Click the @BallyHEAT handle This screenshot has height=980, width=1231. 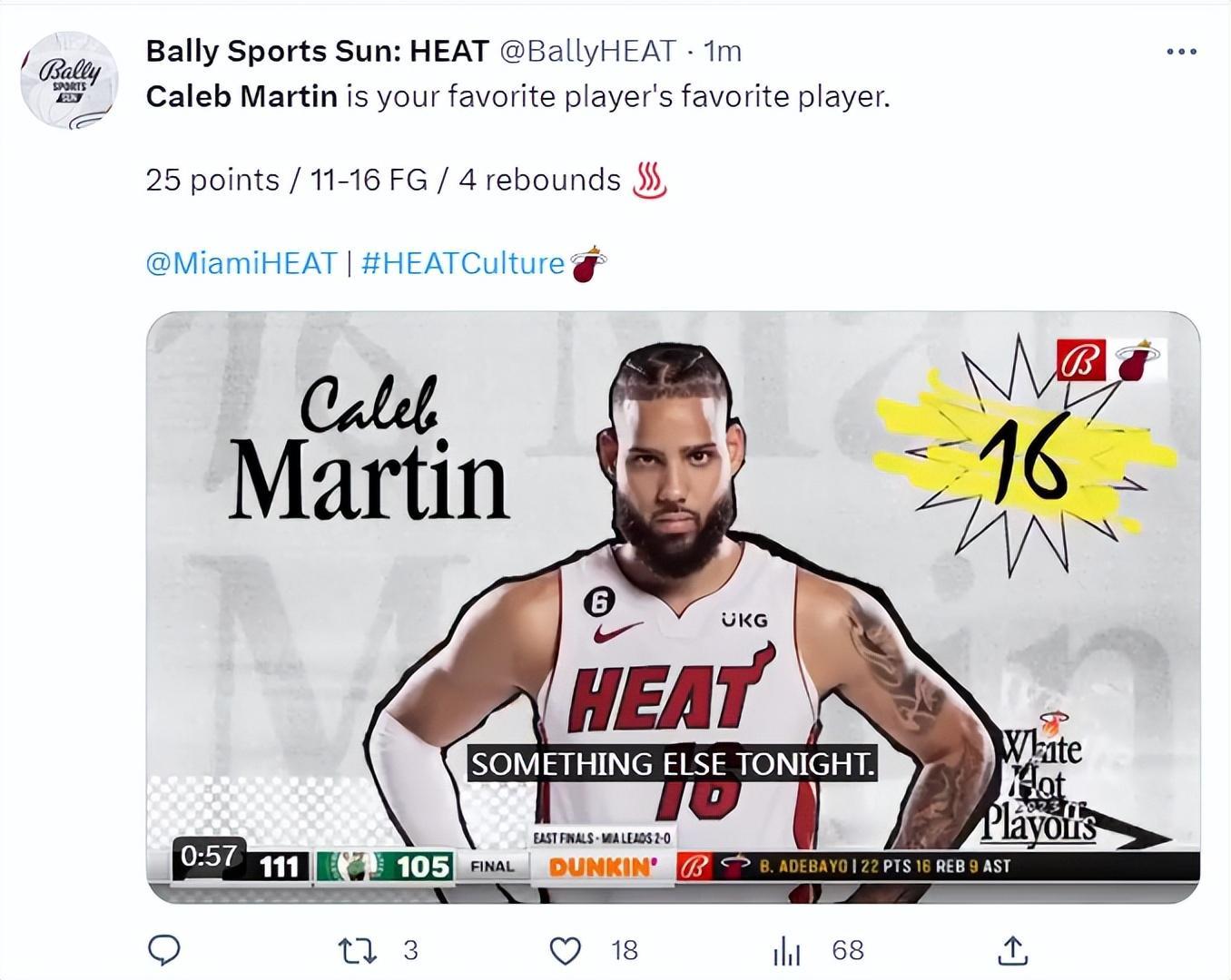(x=588, y=51)
